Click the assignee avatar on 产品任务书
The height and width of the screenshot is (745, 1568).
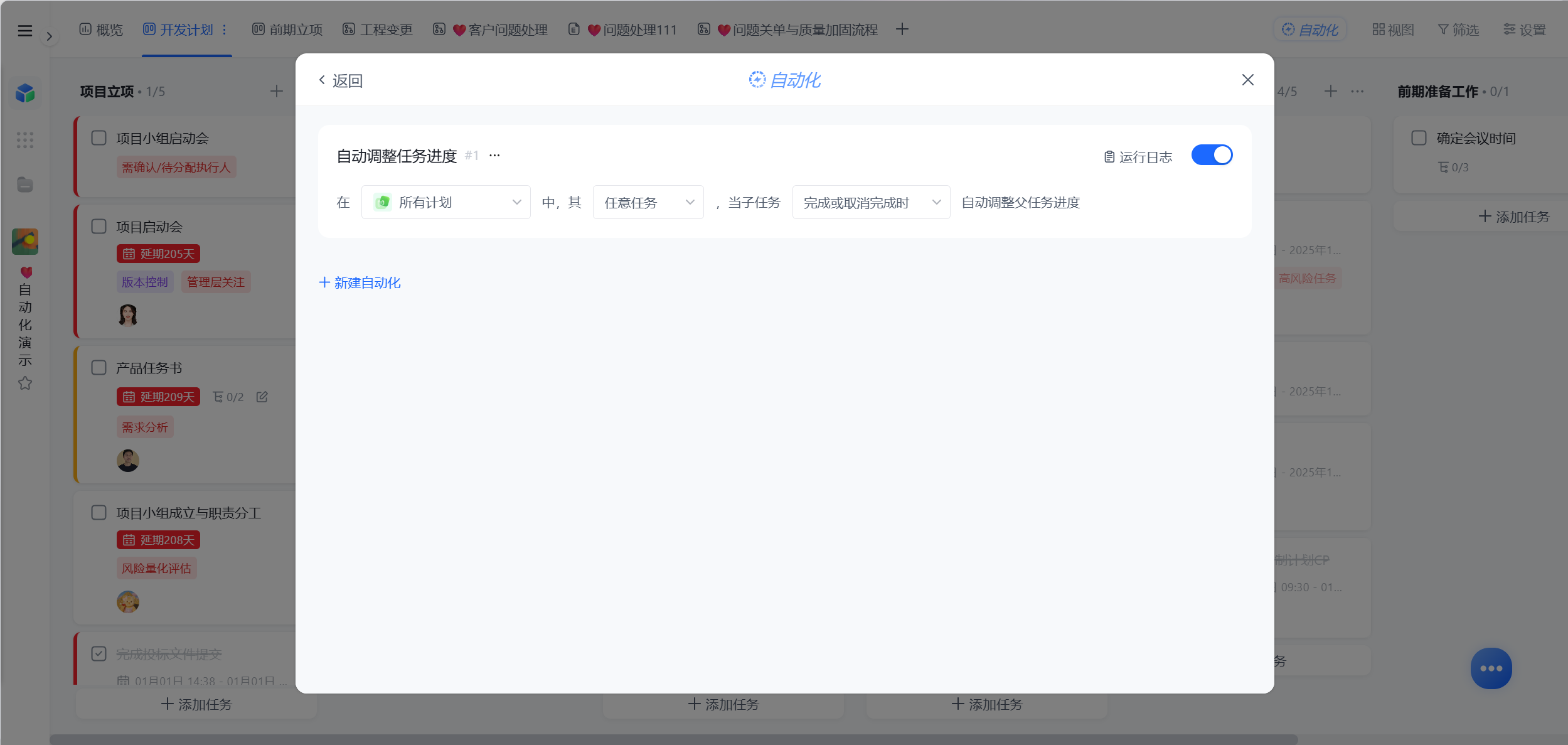(128, 460)
